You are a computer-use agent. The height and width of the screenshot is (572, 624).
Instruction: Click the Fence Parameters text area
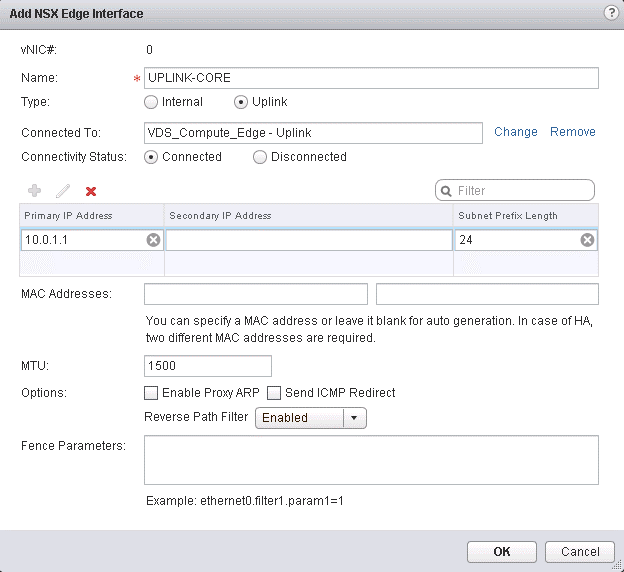371,460
